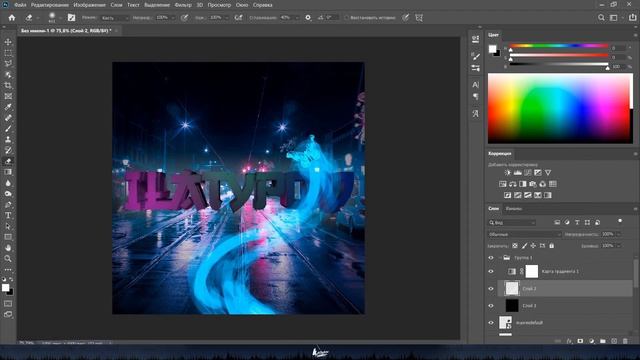Add layer style fx icon
Screen dimensions: 640x360
(x=569, y=341)
